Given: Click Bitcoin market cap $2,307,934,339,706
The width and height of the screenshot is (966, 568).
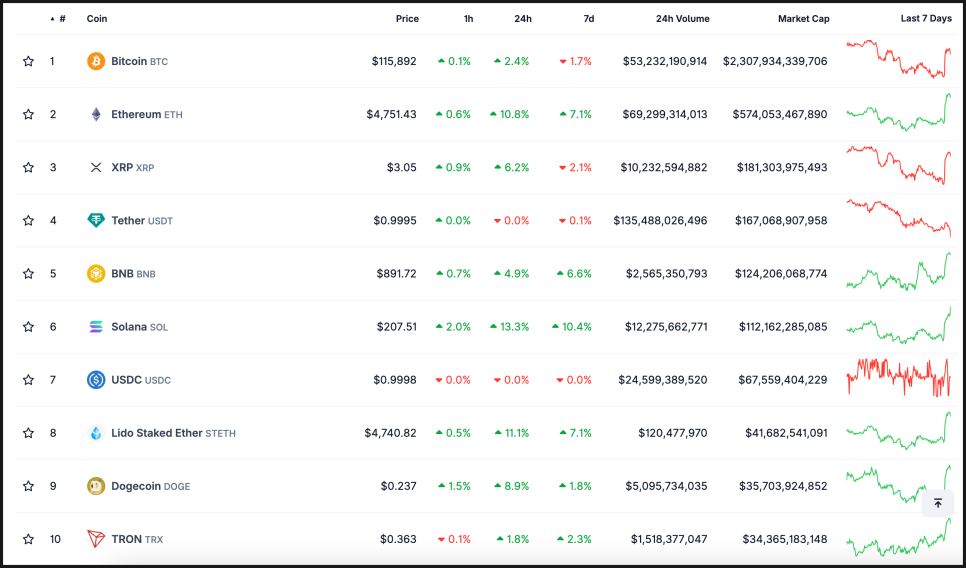Looking at the screenshot, I should (x=776, y=61).
